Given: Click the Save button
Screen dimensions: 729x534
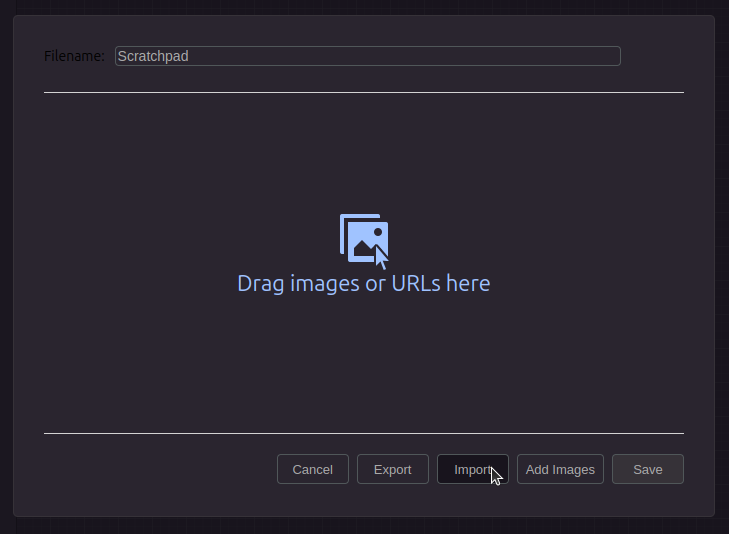Looking at the screenshot, I should pos(647,469).
